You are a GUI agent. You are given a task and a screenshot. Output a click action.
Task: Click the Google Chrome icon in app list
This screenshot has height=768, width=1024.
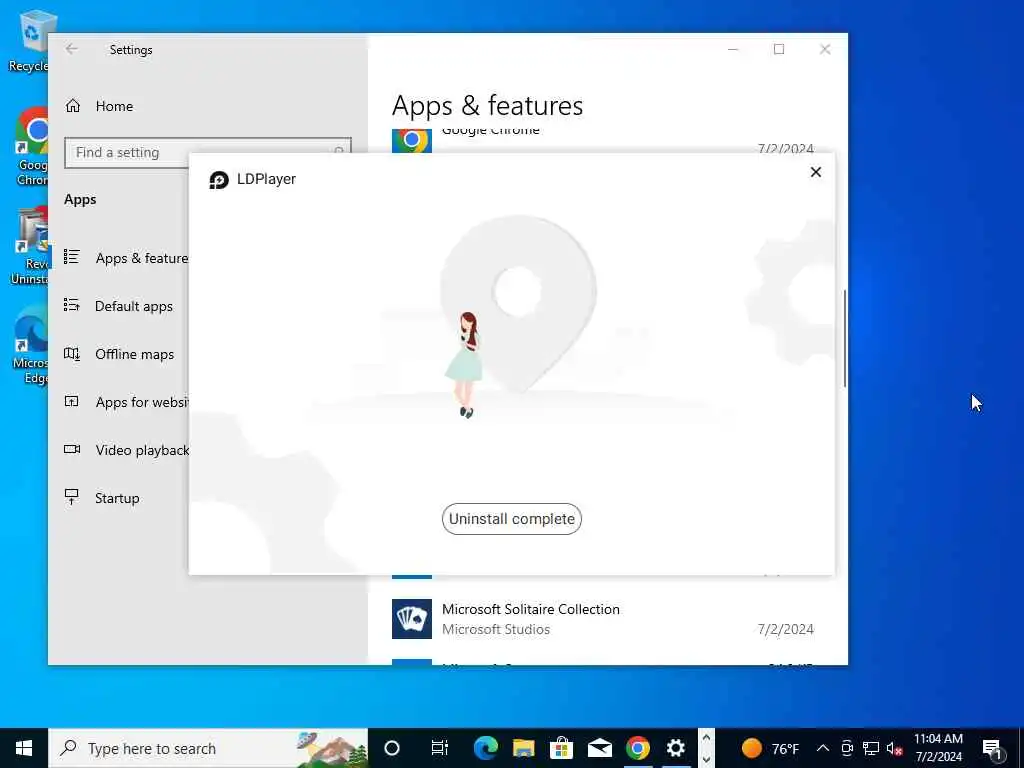click(x=411, y=140)
